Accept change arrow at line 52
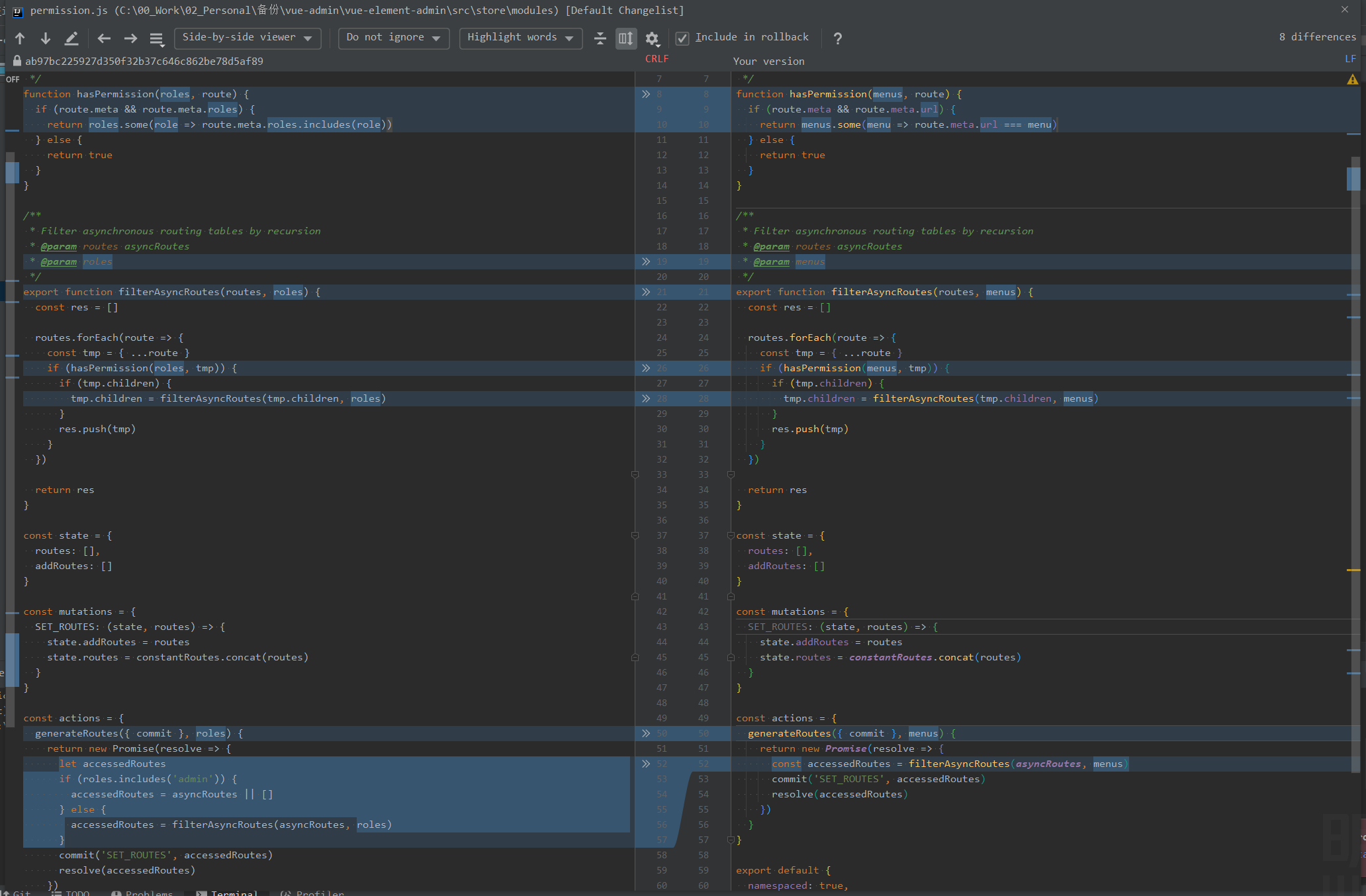Screen dimensions: 1366x896 (646, 764)
